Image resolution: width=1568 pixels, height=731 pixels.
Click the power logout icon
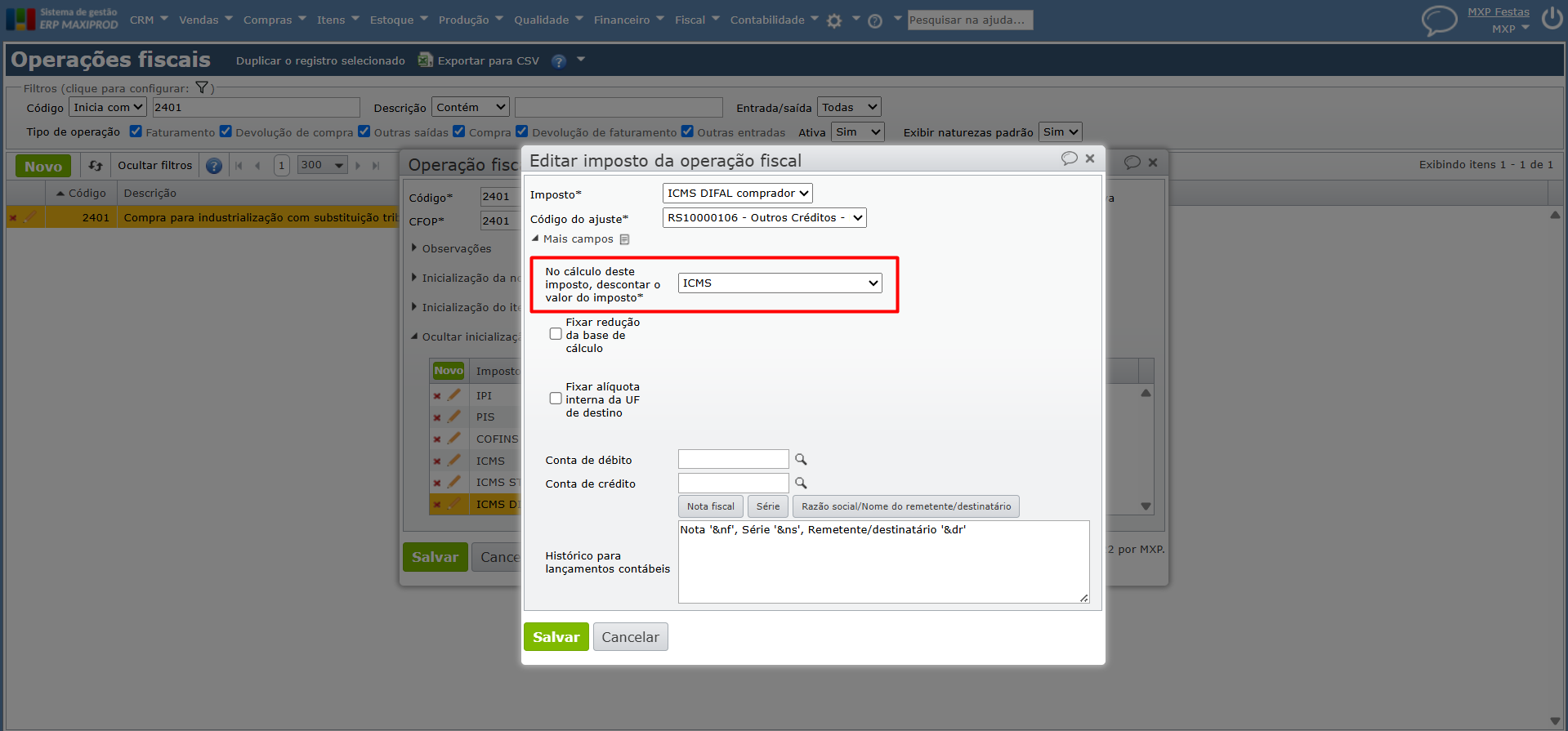pyautogui.click(x=1552, y=18)
